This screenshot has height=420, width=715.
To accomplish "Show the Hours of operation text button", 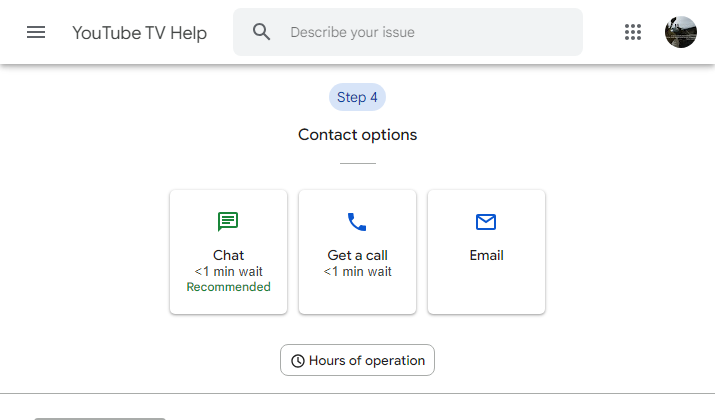I will pyautogui.click(x=358, y=360).
